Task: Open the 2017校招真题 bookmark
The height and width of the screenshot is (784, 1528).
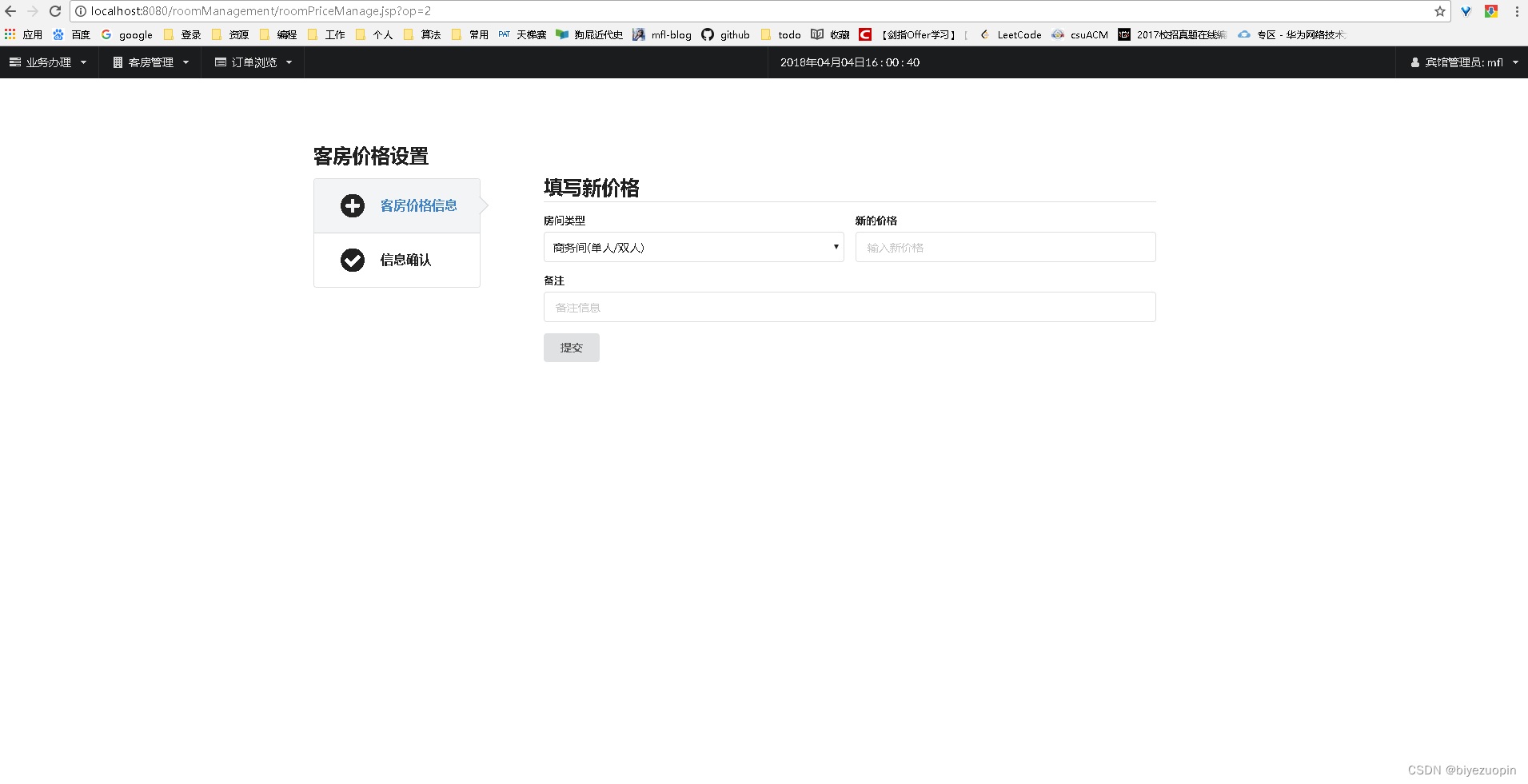Action: 1172,34
